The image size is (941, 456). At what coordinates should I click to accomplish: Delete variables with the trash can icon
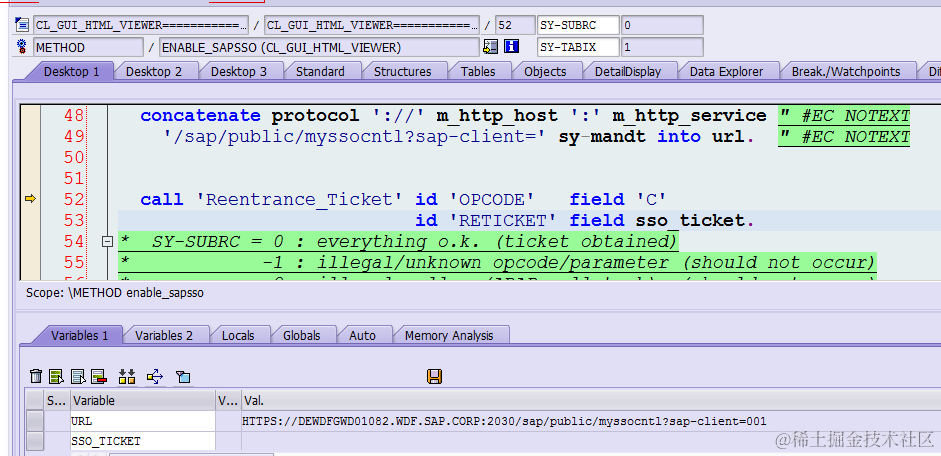click(36, 376)
